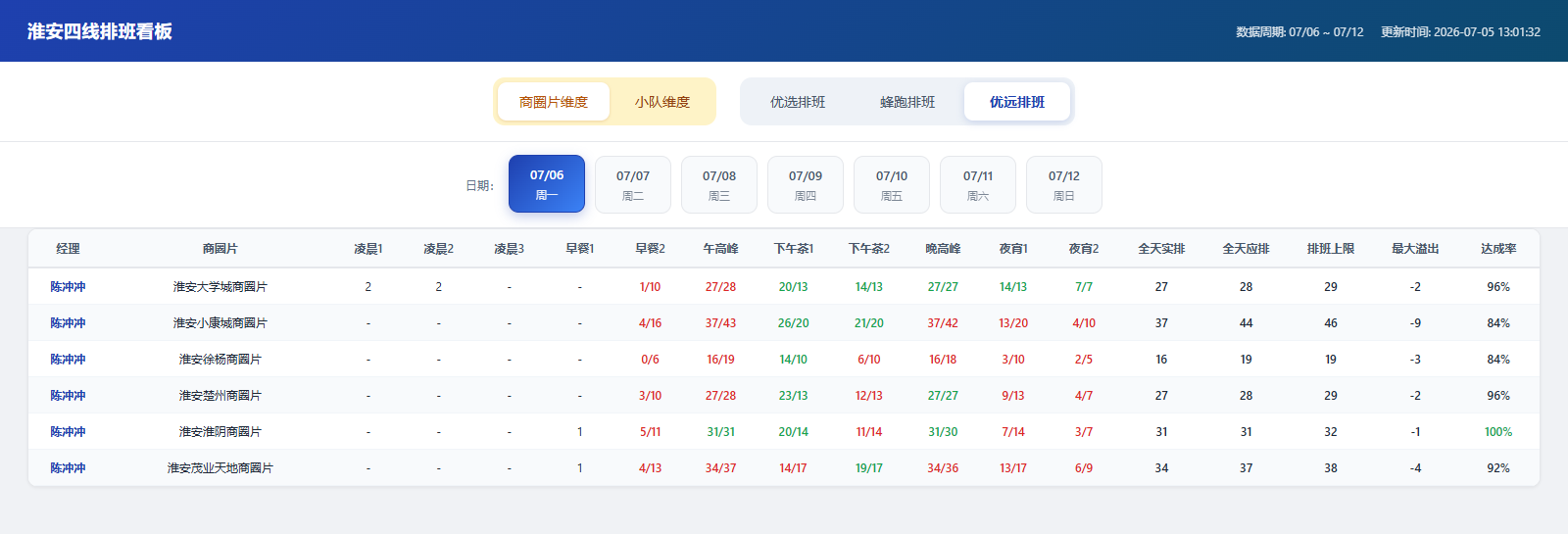Choose date 07/07 周二
The height and width of the screenshot is (534, 1568).
click(x=633, y=184)
